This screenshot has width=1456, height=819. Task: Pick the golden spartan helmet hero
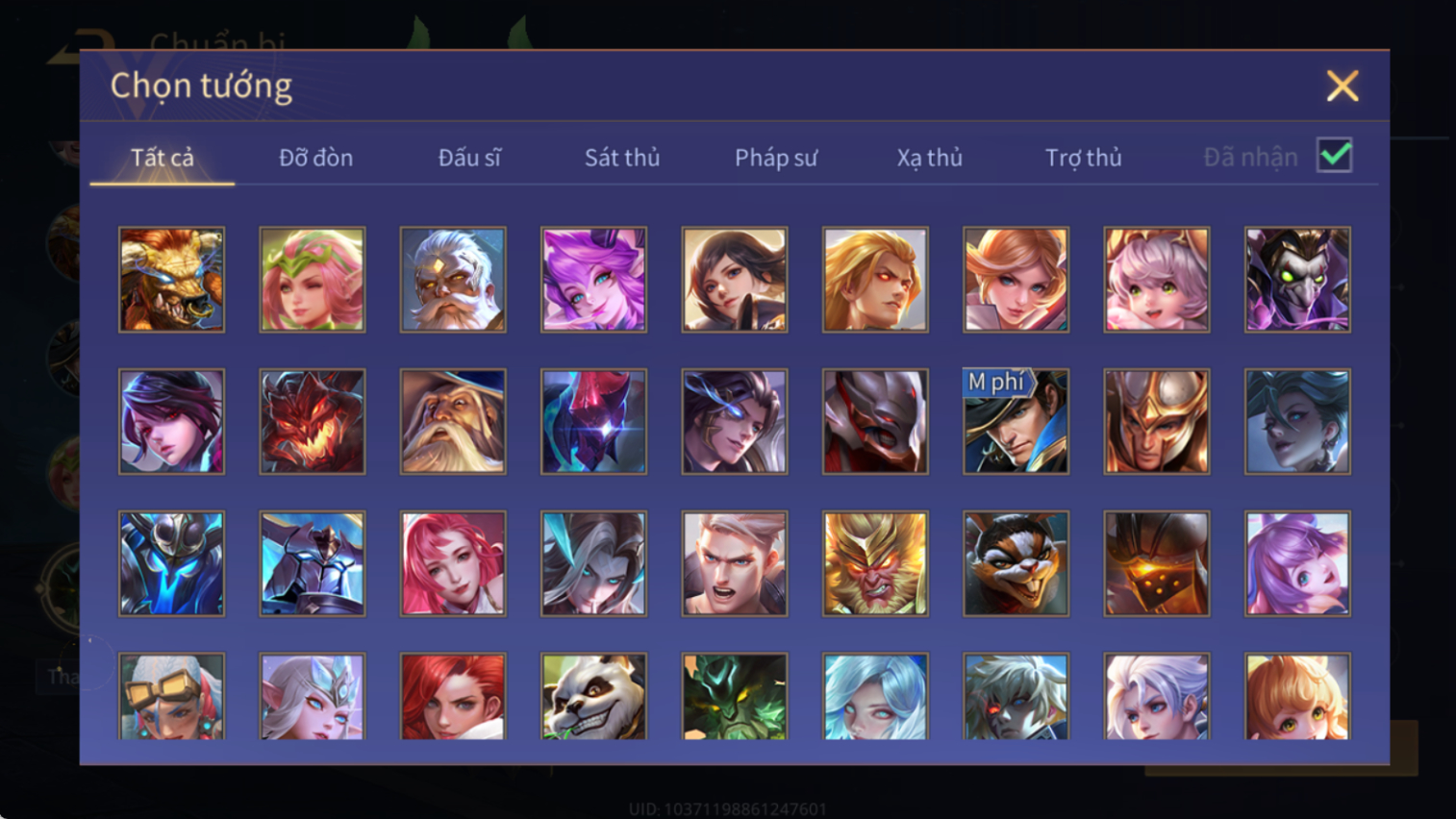tap(1156, 421)
